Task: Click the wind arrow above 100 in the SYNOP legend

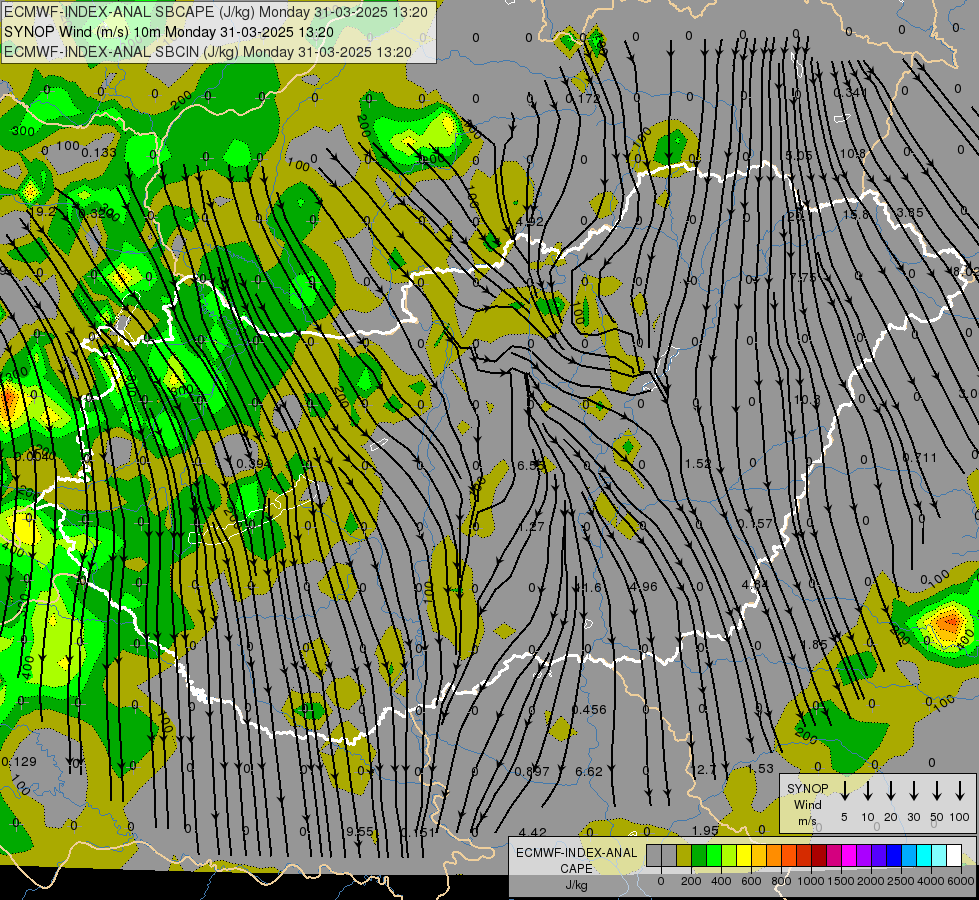Action: [x=960, y=790]
